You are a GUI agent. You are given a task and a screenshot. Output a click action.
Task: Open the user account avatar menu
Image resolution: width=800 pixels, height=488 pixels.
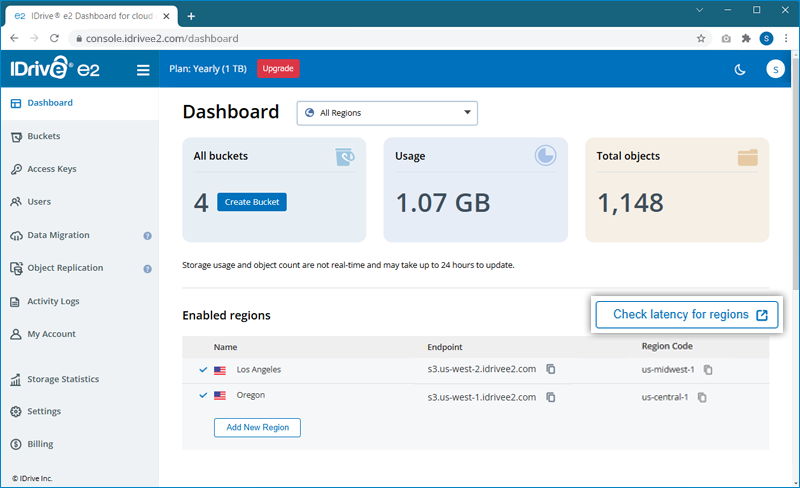point(774,69)
